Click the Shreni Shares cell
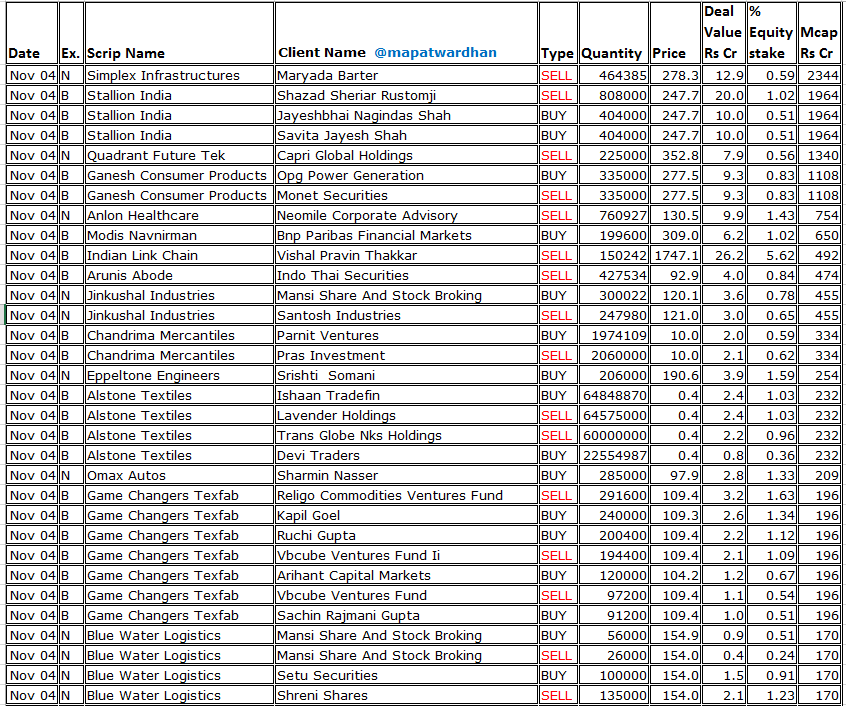Screen dimensions: 846x706 click(x=406, y=694)
